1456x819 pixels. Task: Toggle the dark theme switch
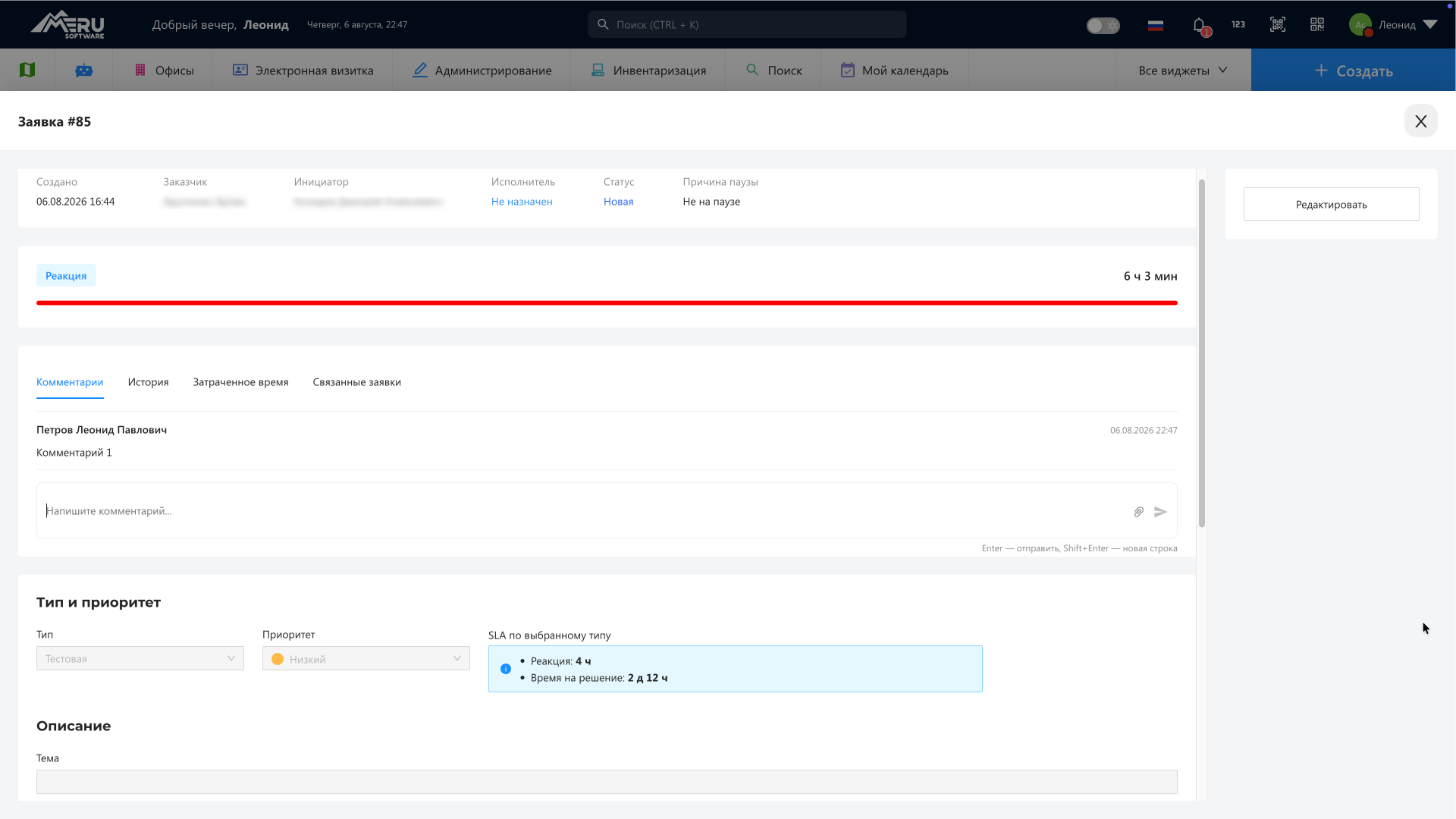click(1103, 25)
